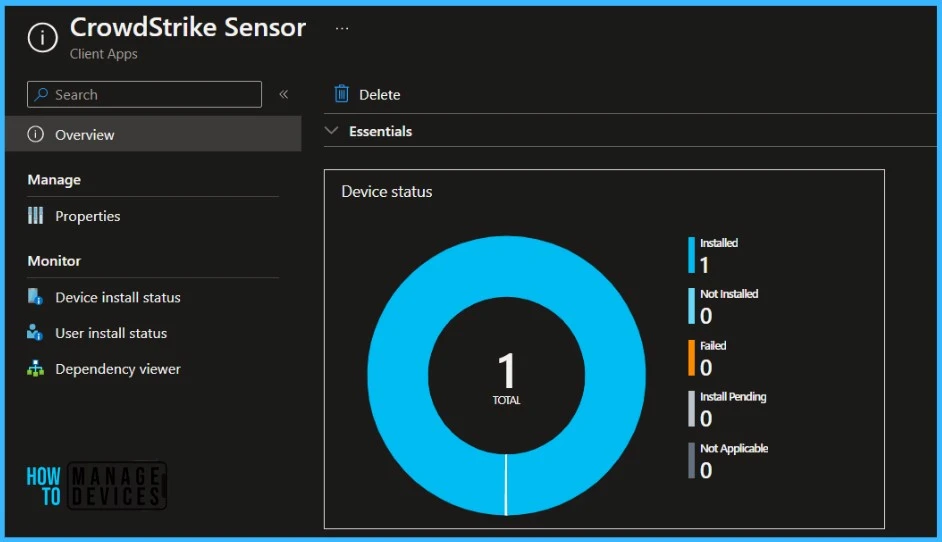
Task: Click the Failed orange legend bar
Action: click(x=691, y=358)
